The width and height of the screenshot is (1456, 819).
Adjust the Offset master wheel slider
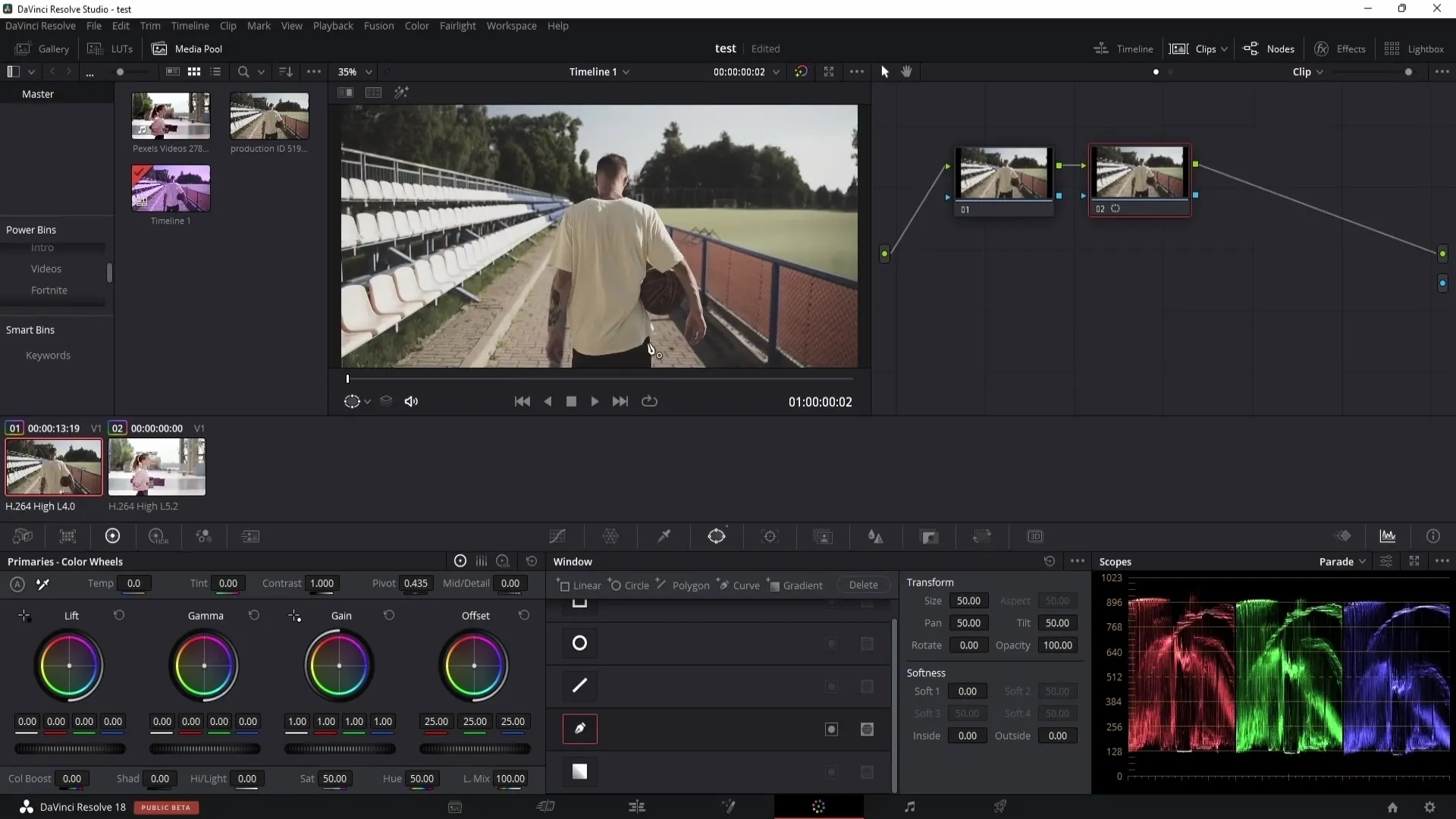[x=475, y=749]
